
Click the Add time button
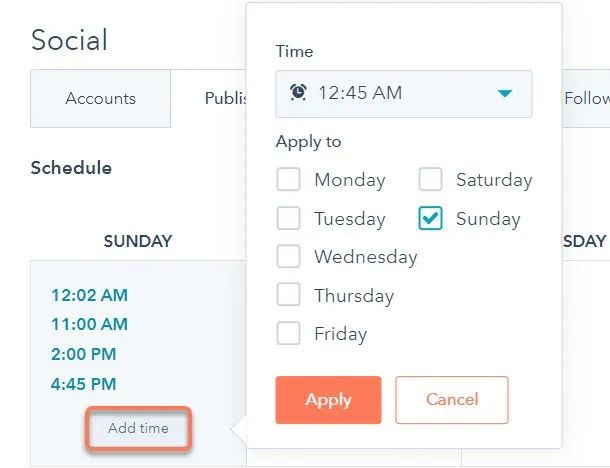138,428
